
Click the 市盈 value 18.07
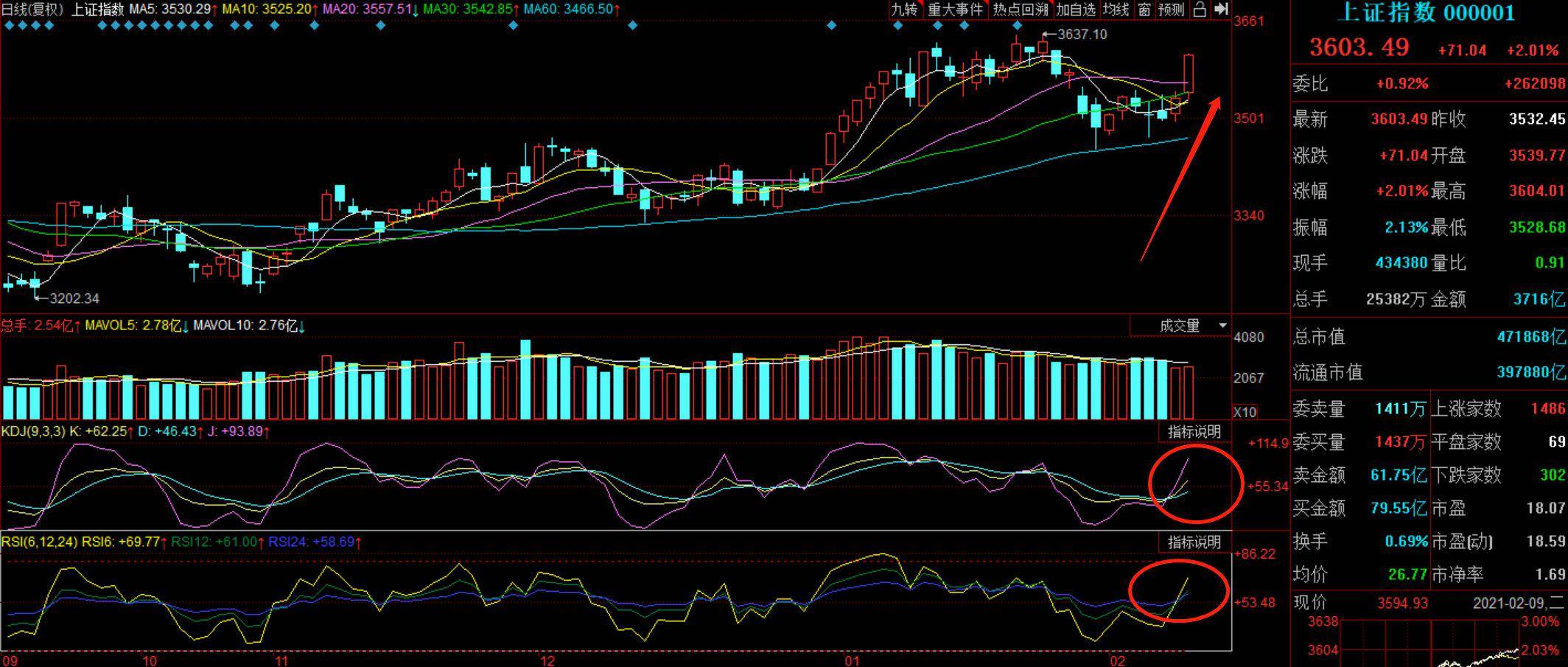(x=1546, y=509)
